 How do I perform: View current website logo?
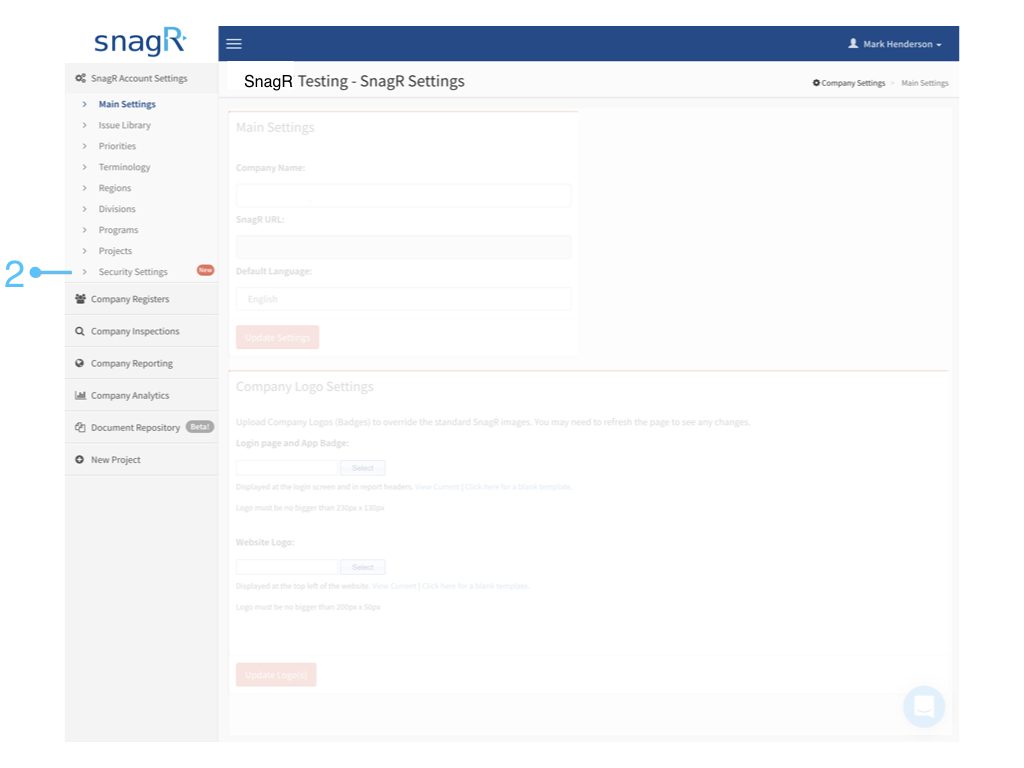click(394, 586)
